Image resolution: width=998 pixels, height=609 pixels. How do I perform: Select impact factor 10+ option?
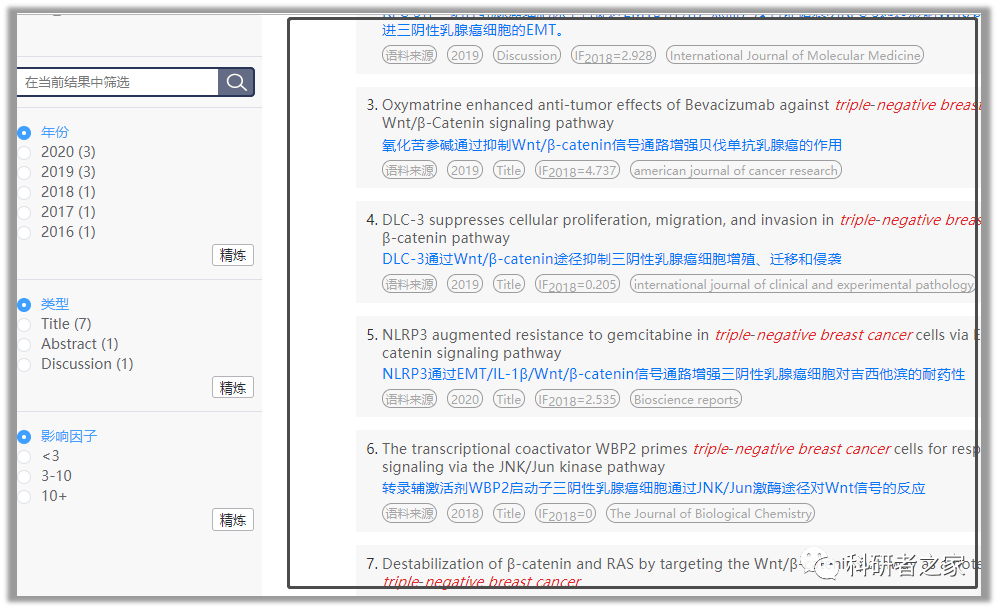click(x=24, y=496)
